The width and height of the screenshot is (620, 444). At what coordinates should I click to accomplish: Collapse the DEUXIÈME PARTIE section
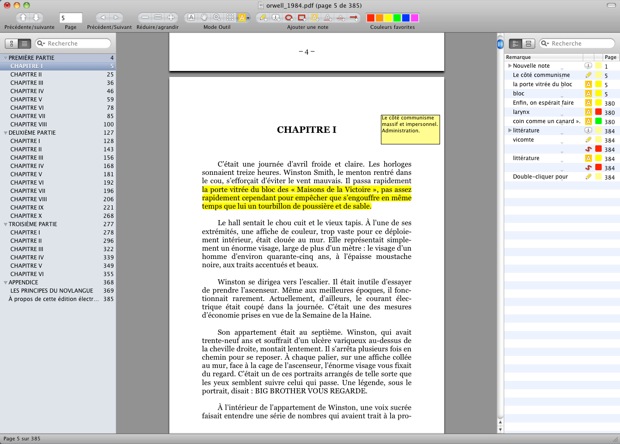6,133
